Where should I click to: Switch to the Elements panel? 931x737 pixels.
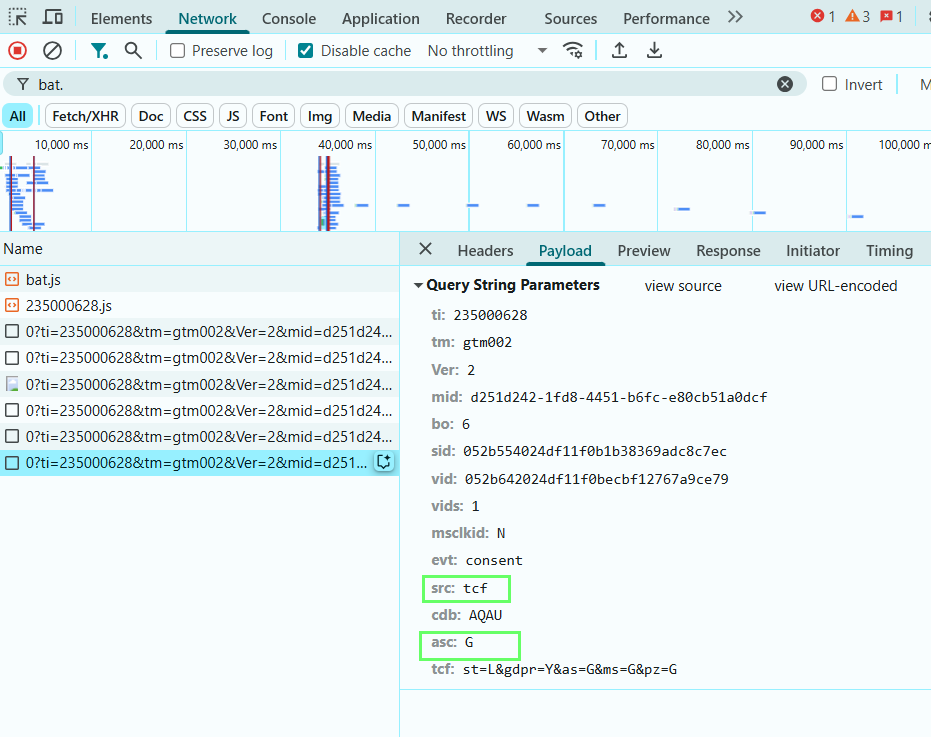121,18
